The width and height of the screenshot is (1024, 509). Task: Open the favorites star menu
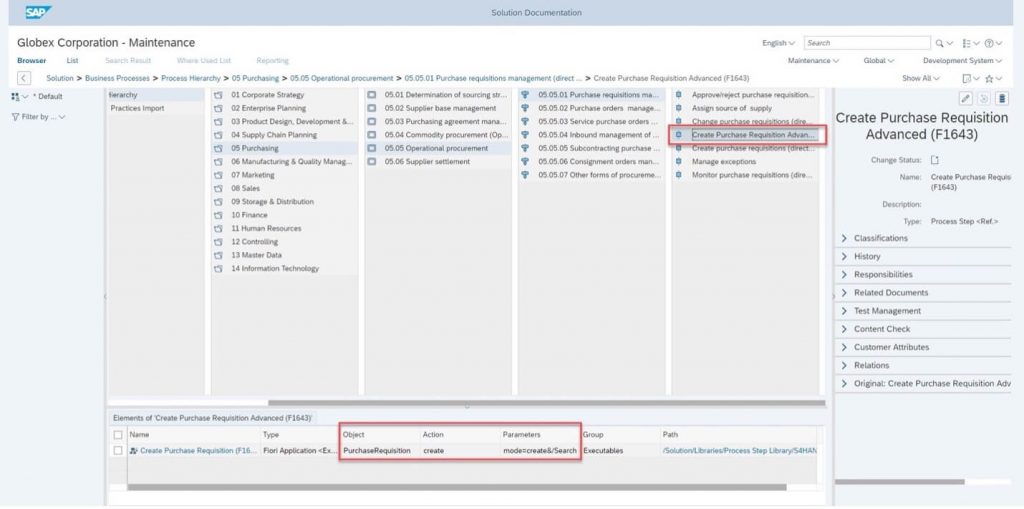pyautogui.click(x=989, y=78)
